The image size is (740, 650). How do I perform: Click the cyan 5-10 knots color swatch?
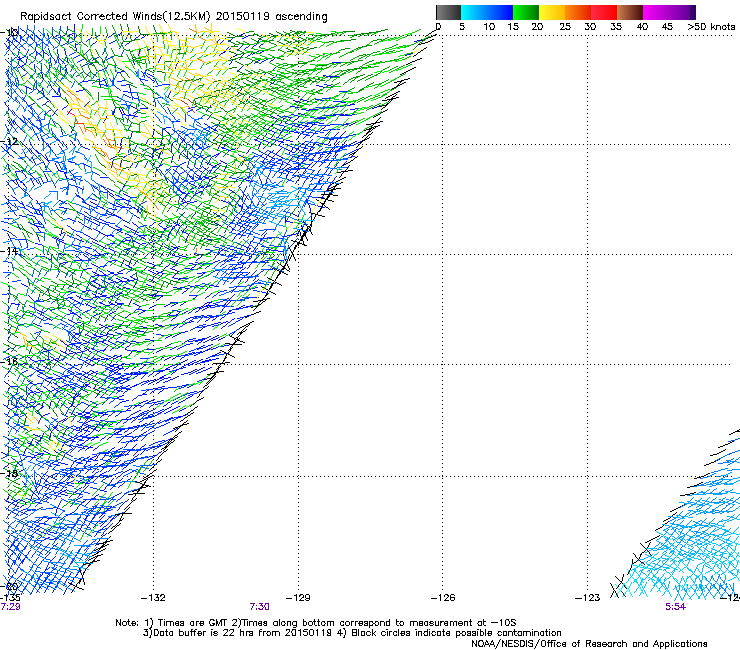(474, 12)
